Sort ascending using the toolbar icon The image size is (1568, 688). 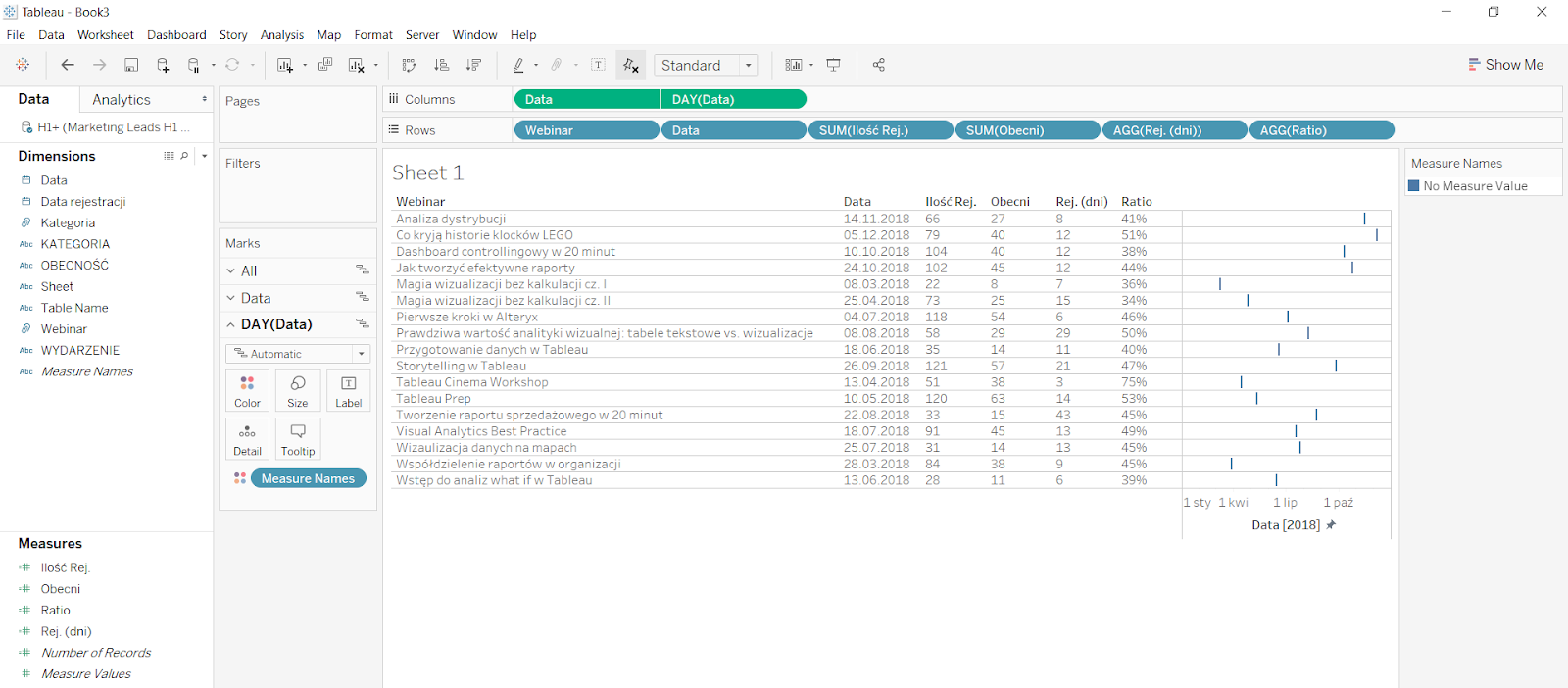pyautogui.click(x=441, y=65)
